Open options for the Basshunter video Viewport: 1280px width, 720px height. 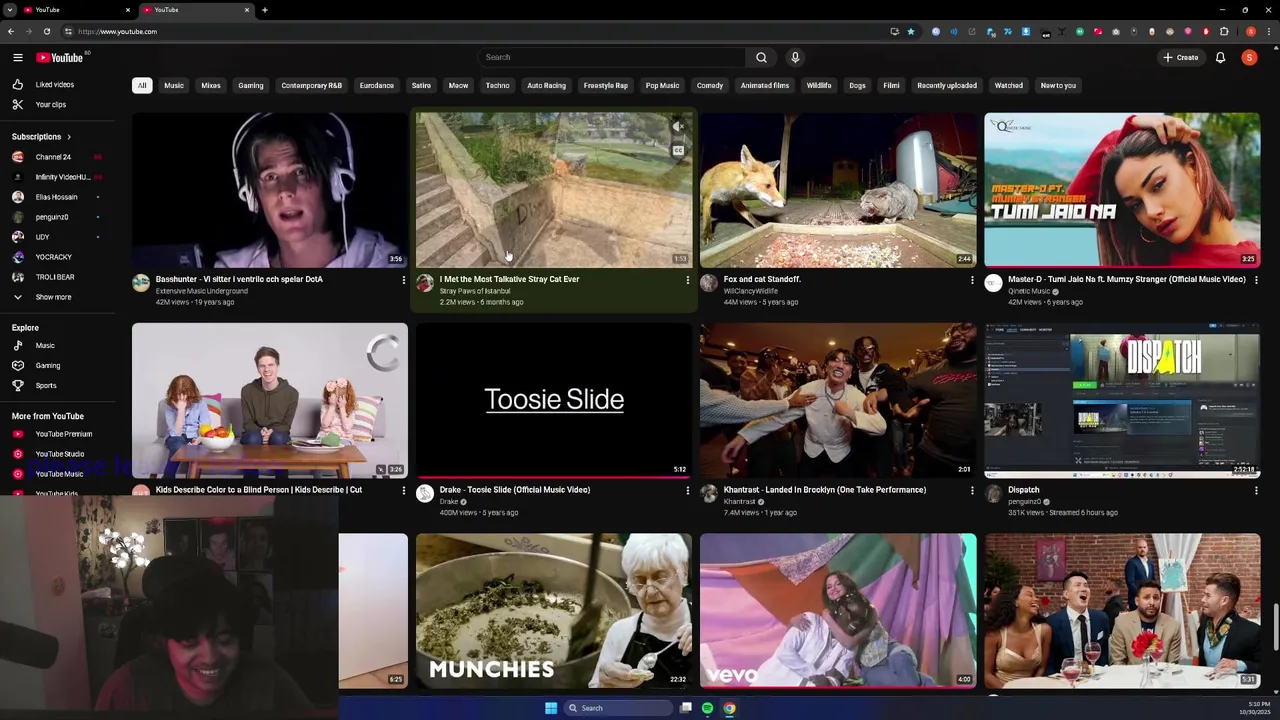click(403, 280)
